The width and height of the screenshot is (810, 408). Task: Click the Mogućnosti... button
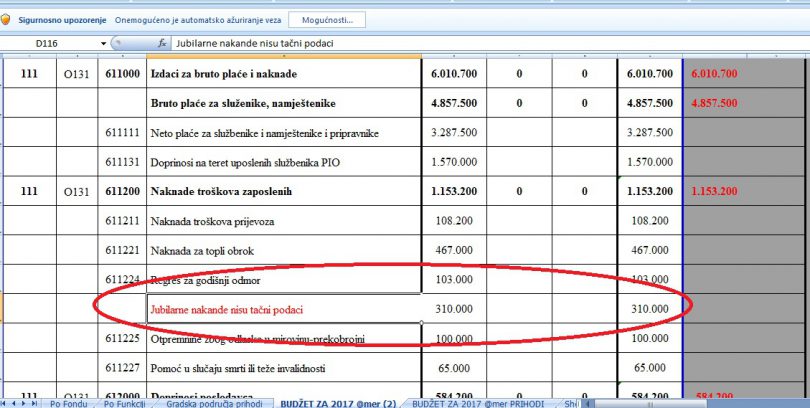click(326, 19)
